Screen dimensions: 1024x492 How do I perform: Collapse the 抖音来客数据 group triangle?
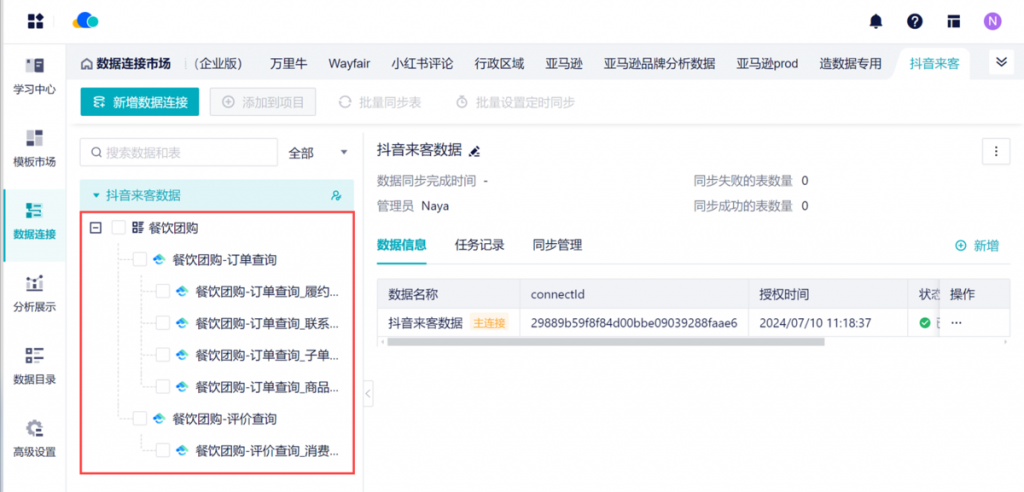pyautogui.click(x=96, y=195)
